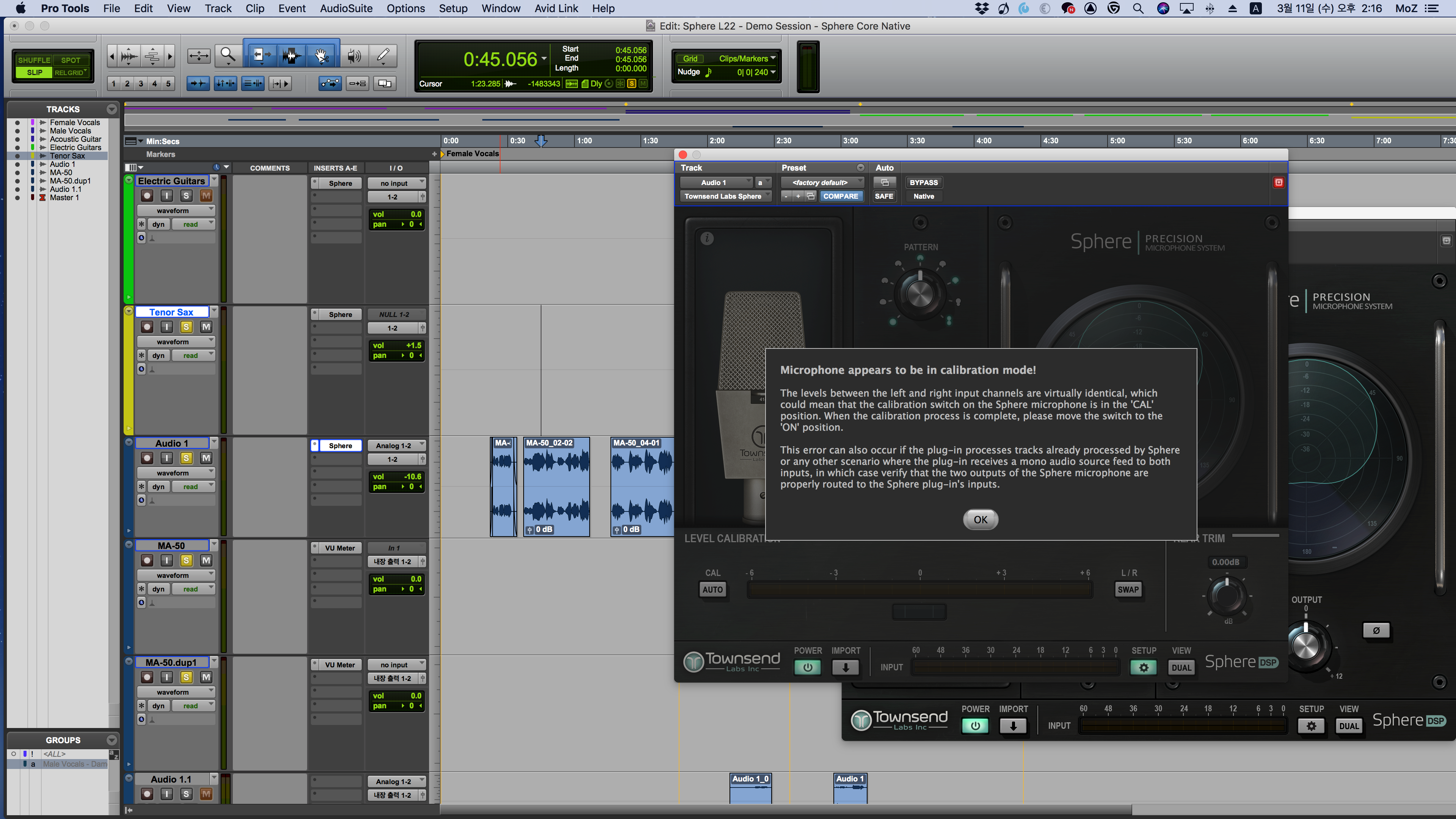
Task: Select the Selector tool
Action: 292,55
